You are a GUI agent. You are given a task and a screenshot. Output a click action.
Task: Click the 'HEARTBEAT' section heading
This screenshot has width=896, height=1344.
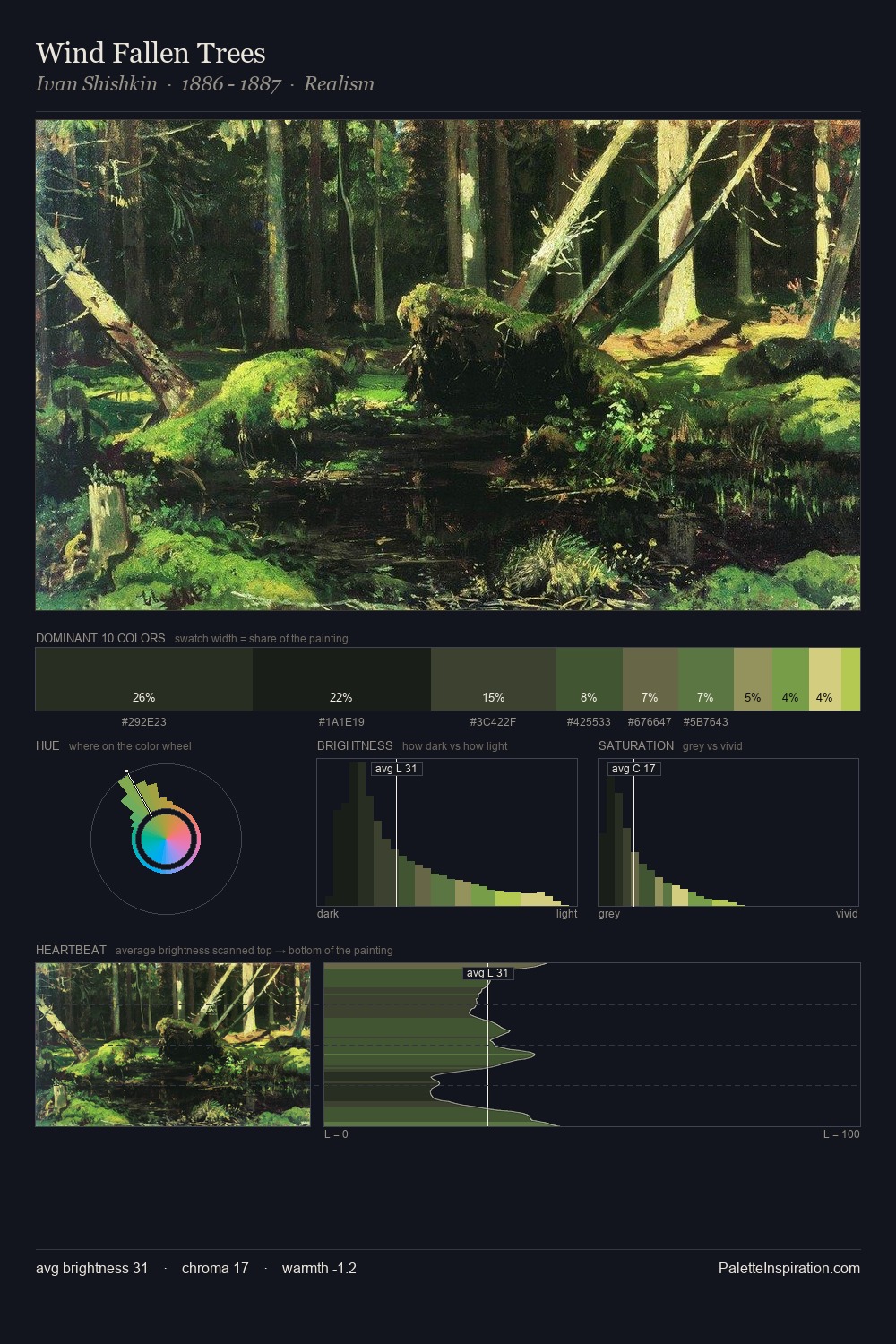[71, 950]
